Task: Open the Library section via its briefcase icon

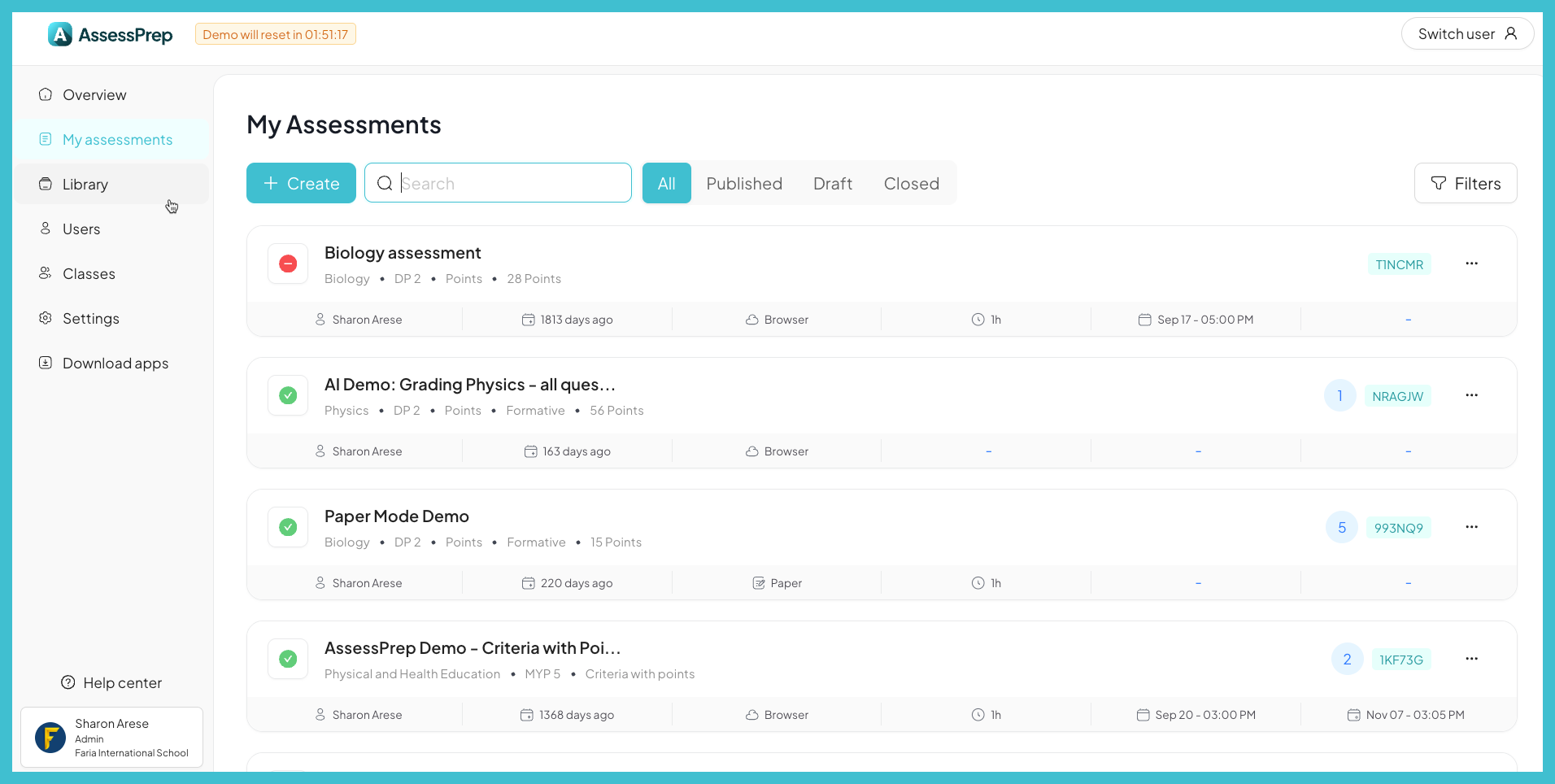Action: [46, 184]
